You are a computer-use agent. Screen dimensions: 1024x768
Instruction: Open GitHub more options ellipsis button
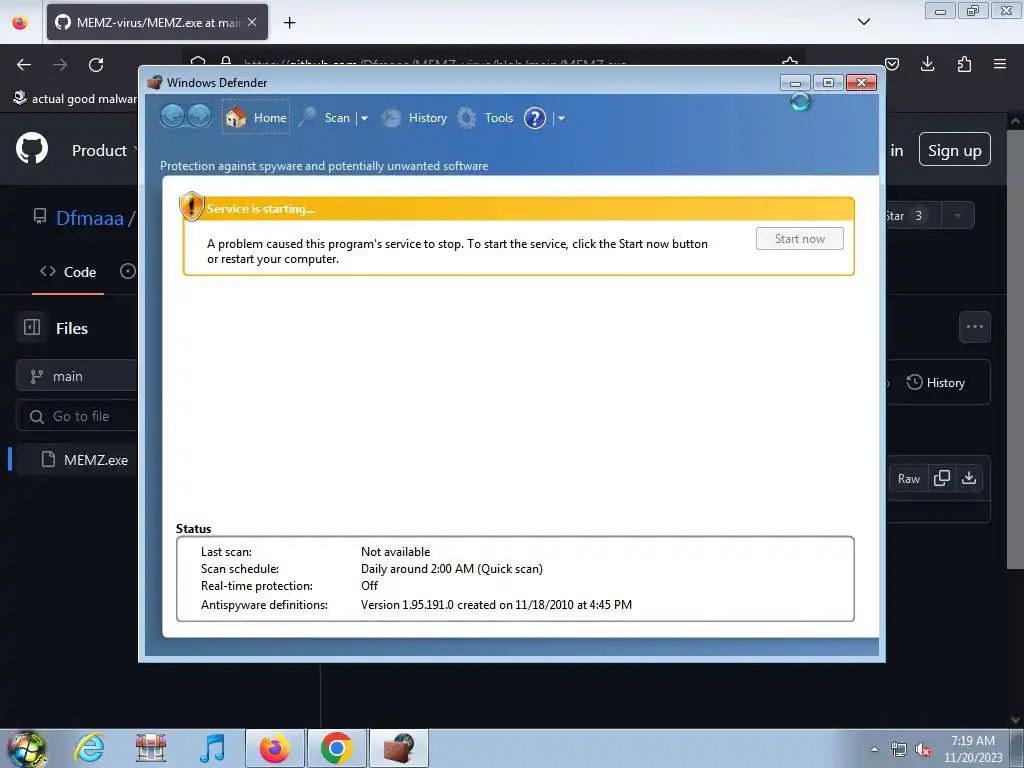coord(974,327)
